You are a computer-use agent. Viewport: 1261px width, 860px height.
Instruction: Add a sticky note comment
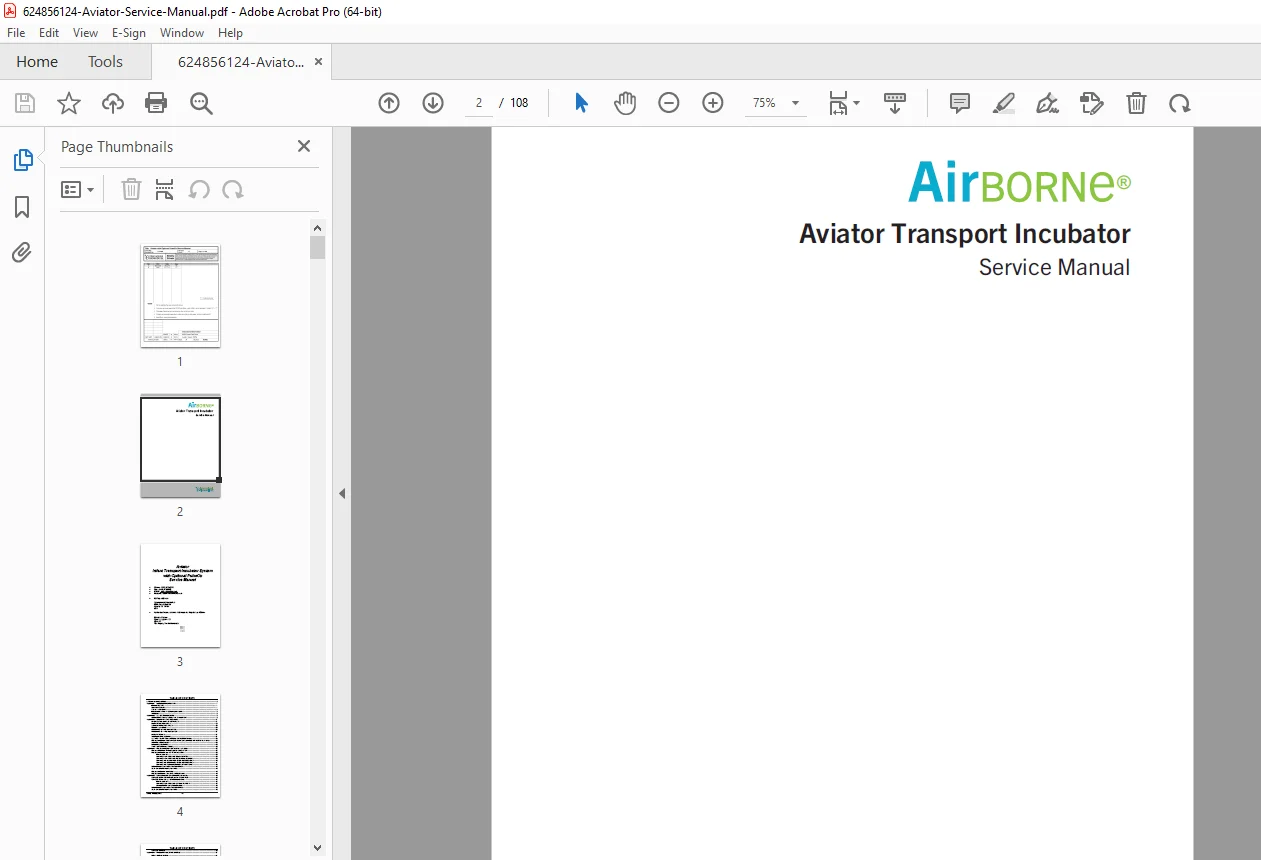(960, 103)
